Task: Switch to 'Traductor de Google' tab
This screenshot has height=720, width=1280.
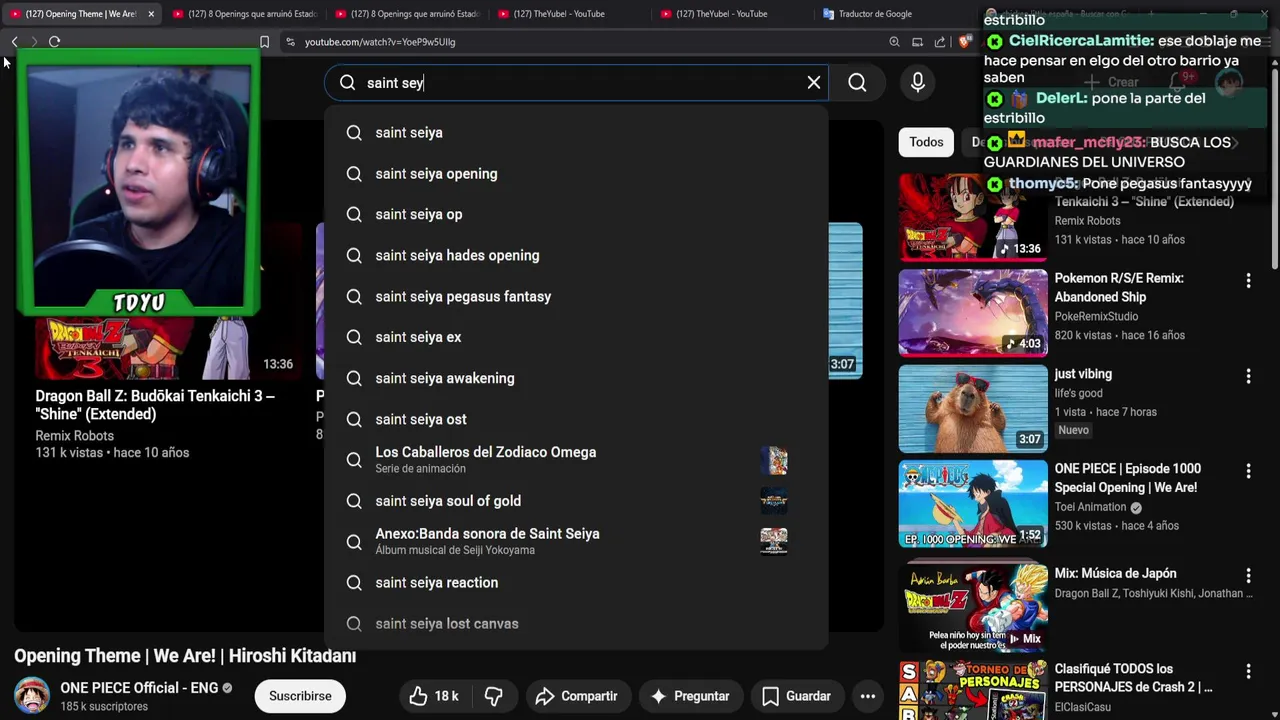Action: click(896, 14)
